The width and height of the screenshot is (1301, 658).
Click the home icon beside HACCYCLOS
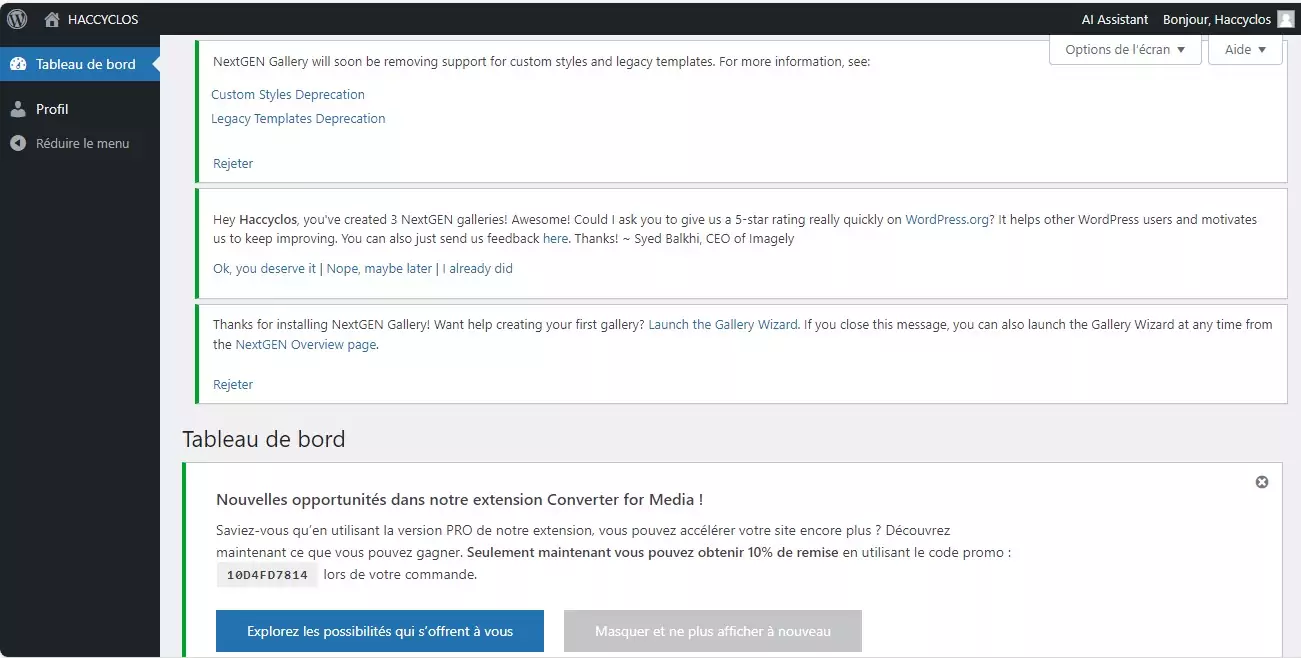click(52, 19)
